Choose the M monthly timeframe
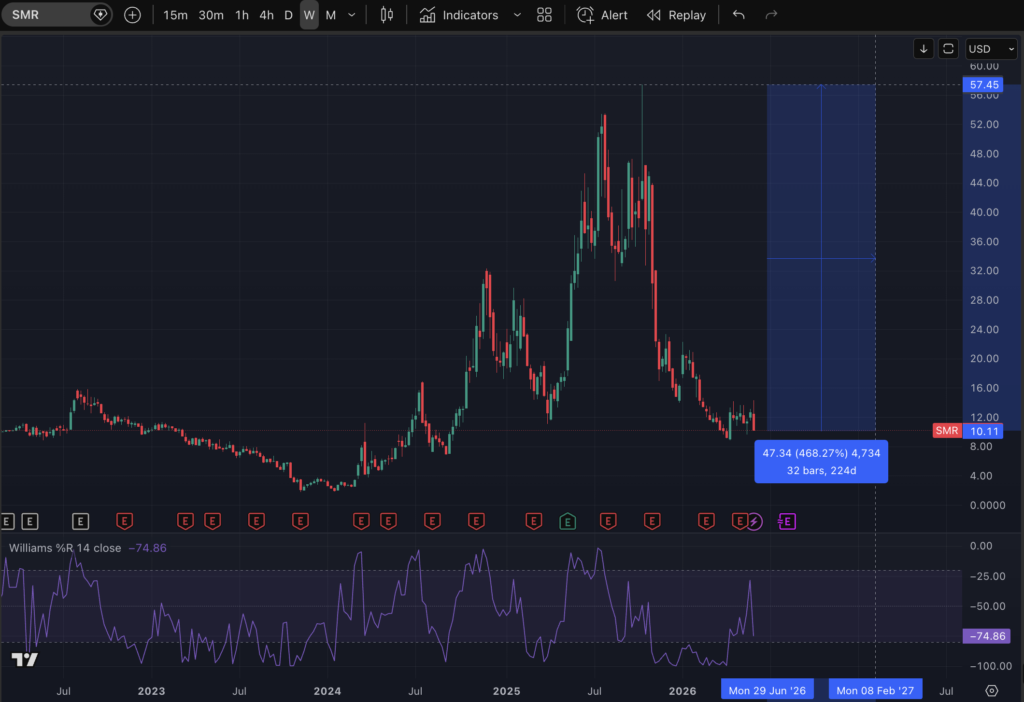This screenshot has width=1024, height=702. [331, 15]
